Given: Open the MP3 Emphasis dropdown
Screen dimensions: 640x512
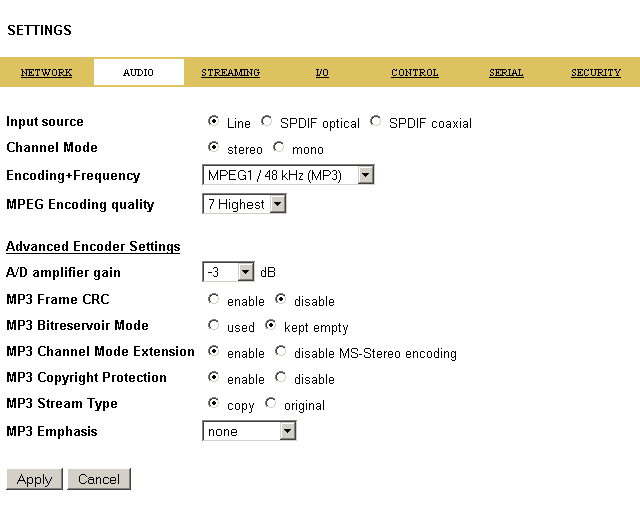Looking at the screenshot, I should [287, 431].
